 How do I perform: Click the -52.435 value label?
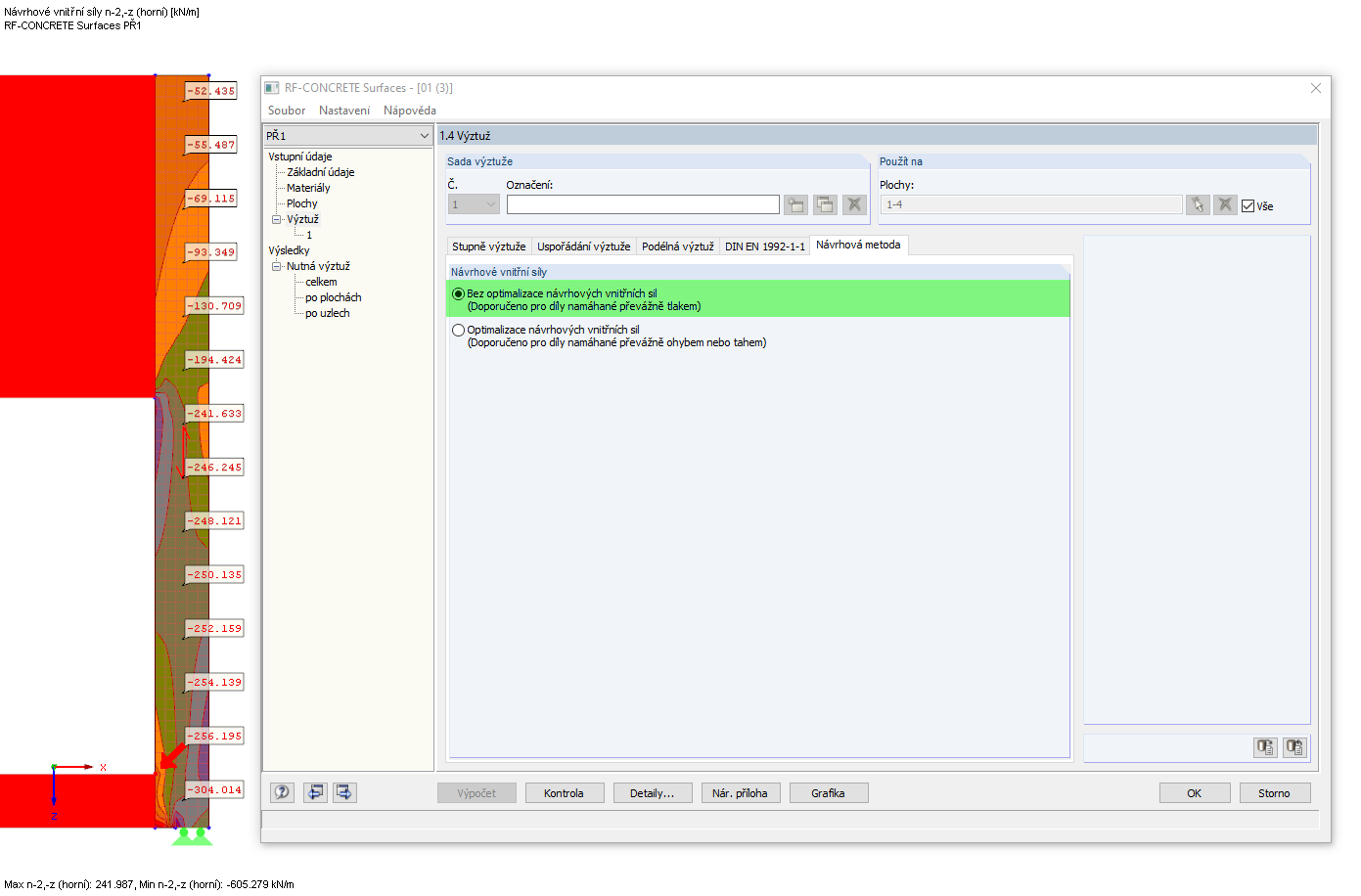(211, 91)
